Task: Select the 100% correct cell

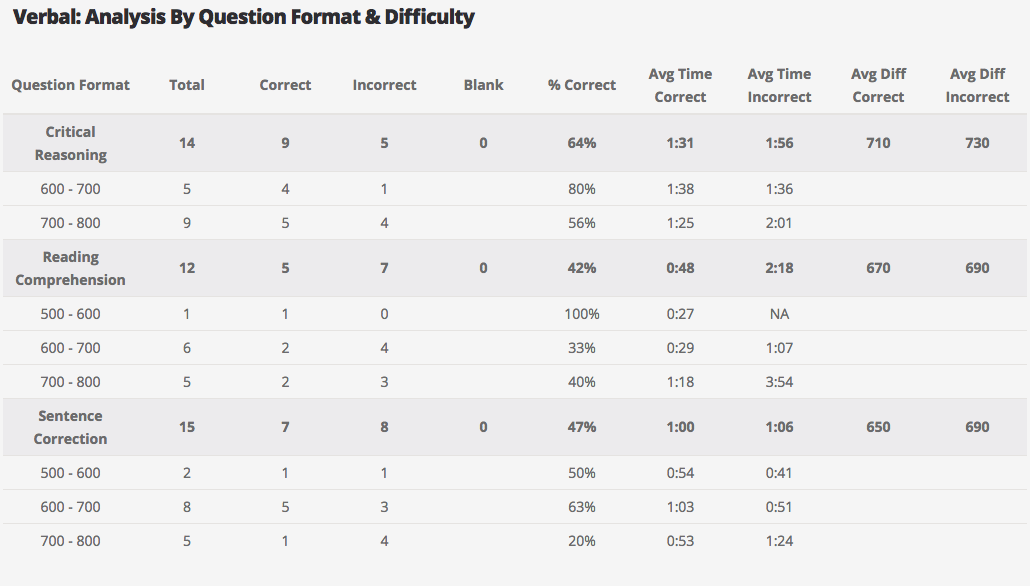Action: 582,314
